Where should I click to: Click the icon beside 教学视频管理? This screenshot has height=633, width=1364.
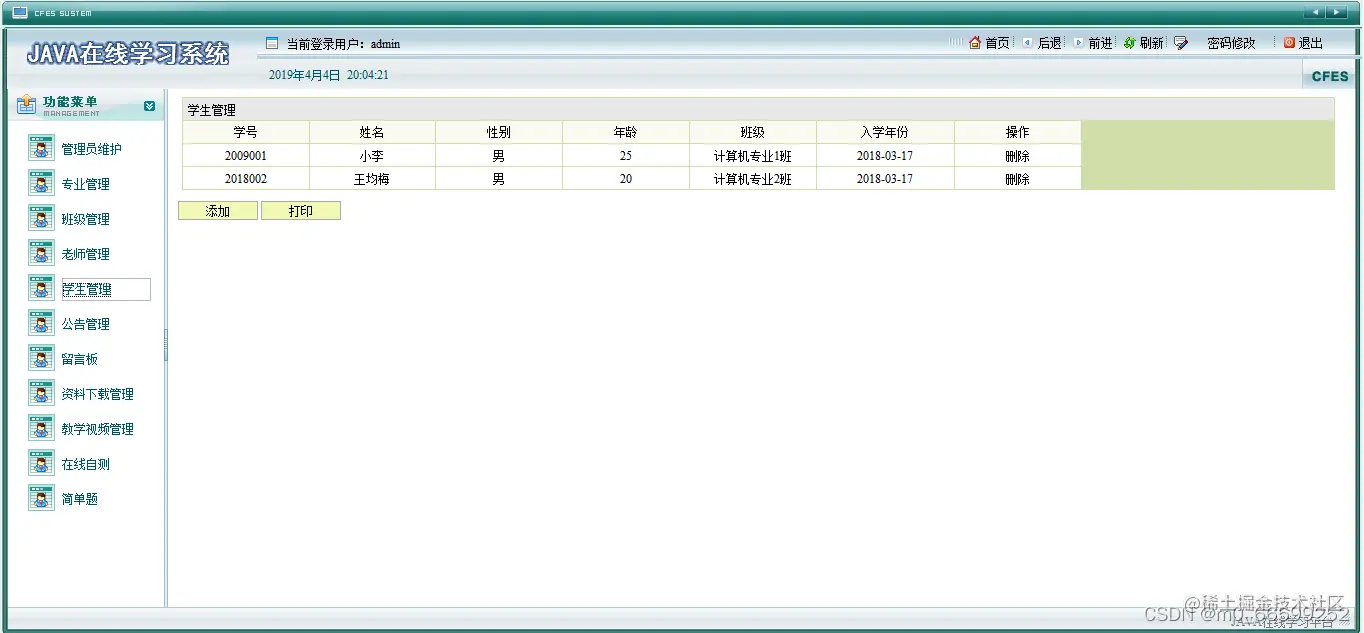[41, 429]
